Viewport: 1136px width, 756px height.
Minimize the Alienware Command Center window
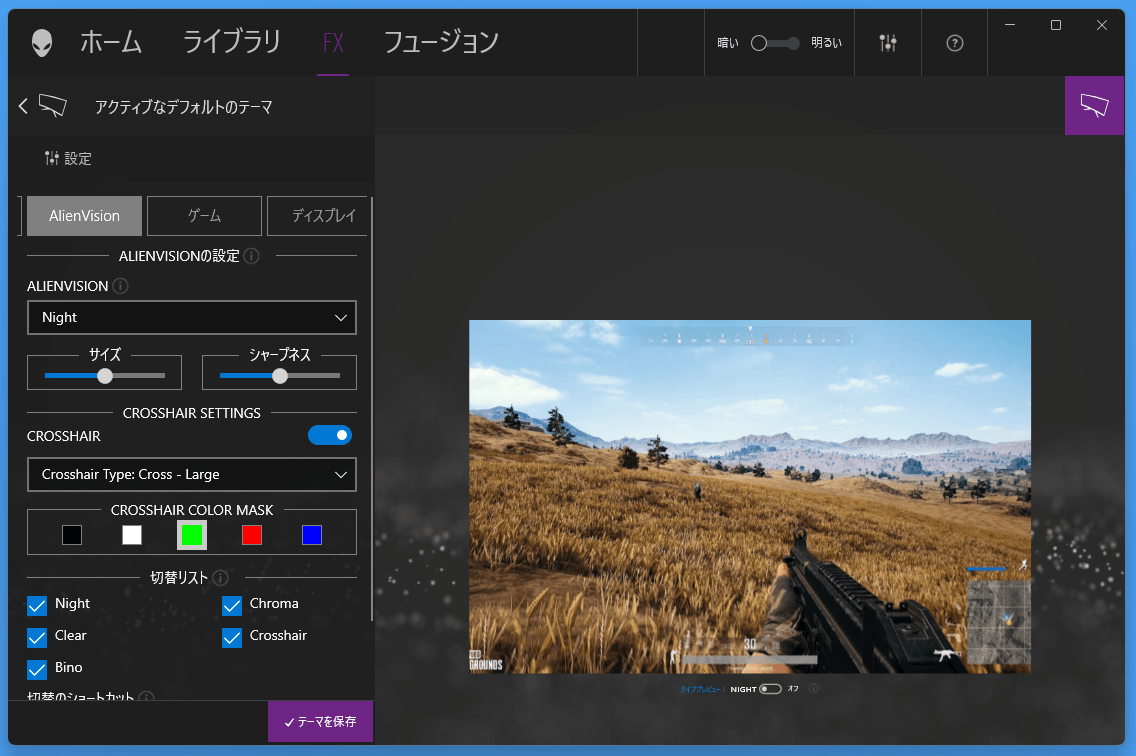pos(1010,25)
